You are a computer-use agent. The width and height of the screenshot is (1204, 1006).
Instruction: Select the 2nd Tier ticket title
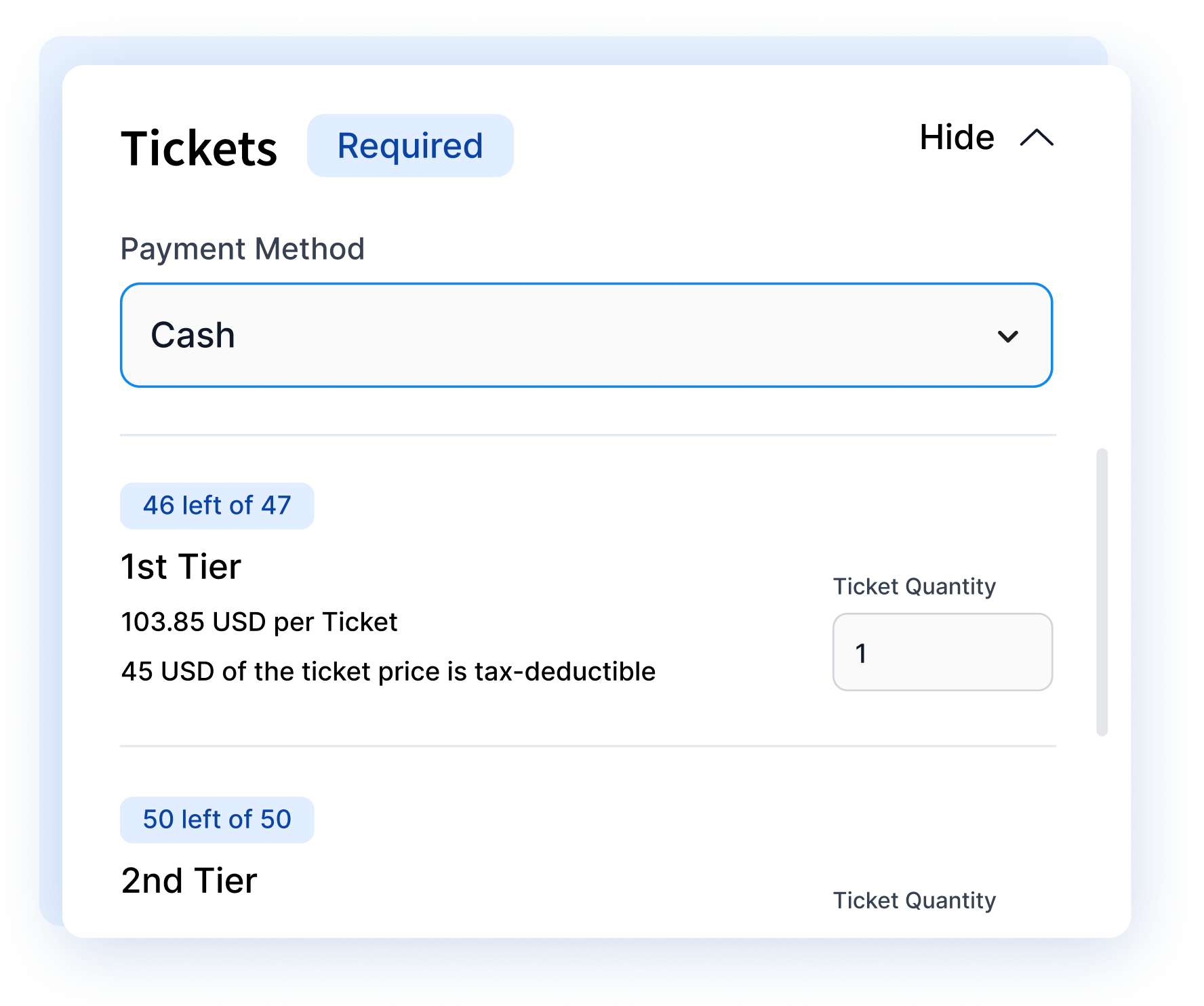point(189,881)
